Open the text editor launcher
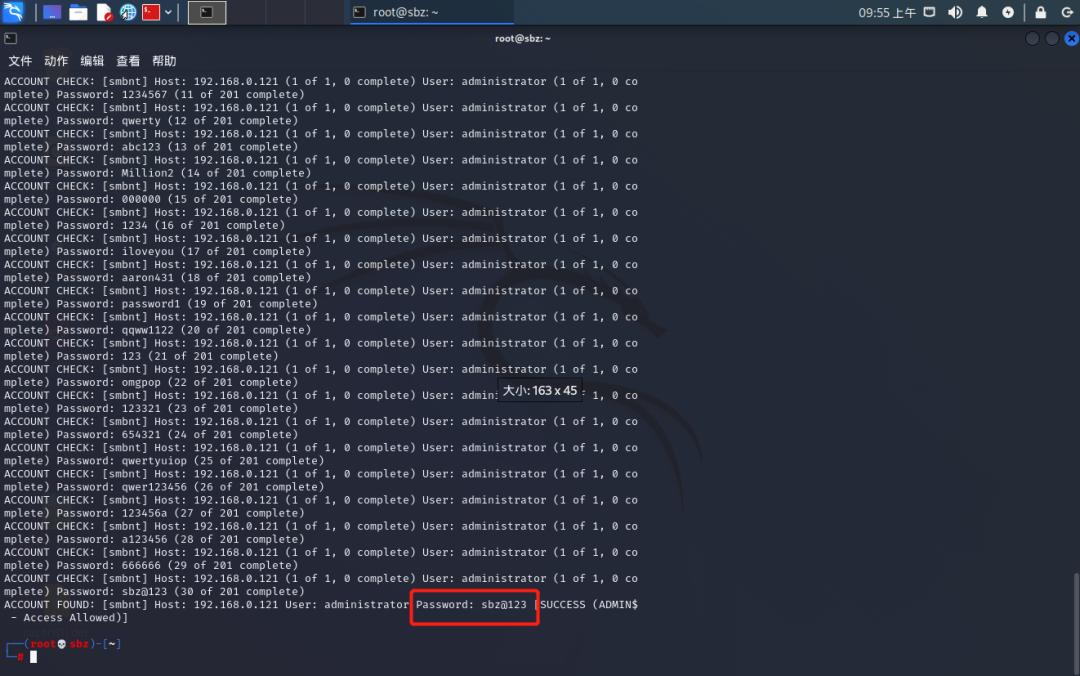The image size is (1080, 676). [x=104, y=12]
